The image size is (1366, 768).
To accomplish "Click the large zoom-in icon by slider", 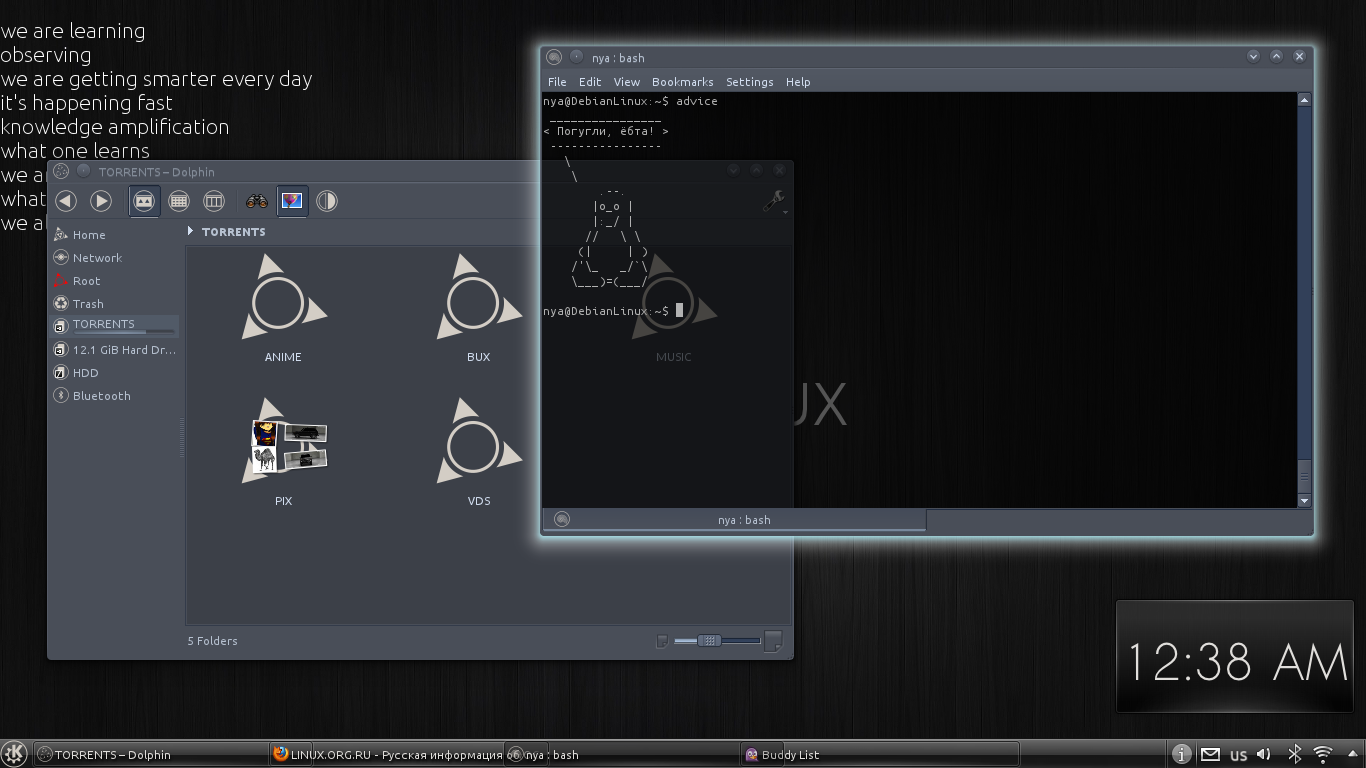I will pyautogui.click(x=773, y=641).
